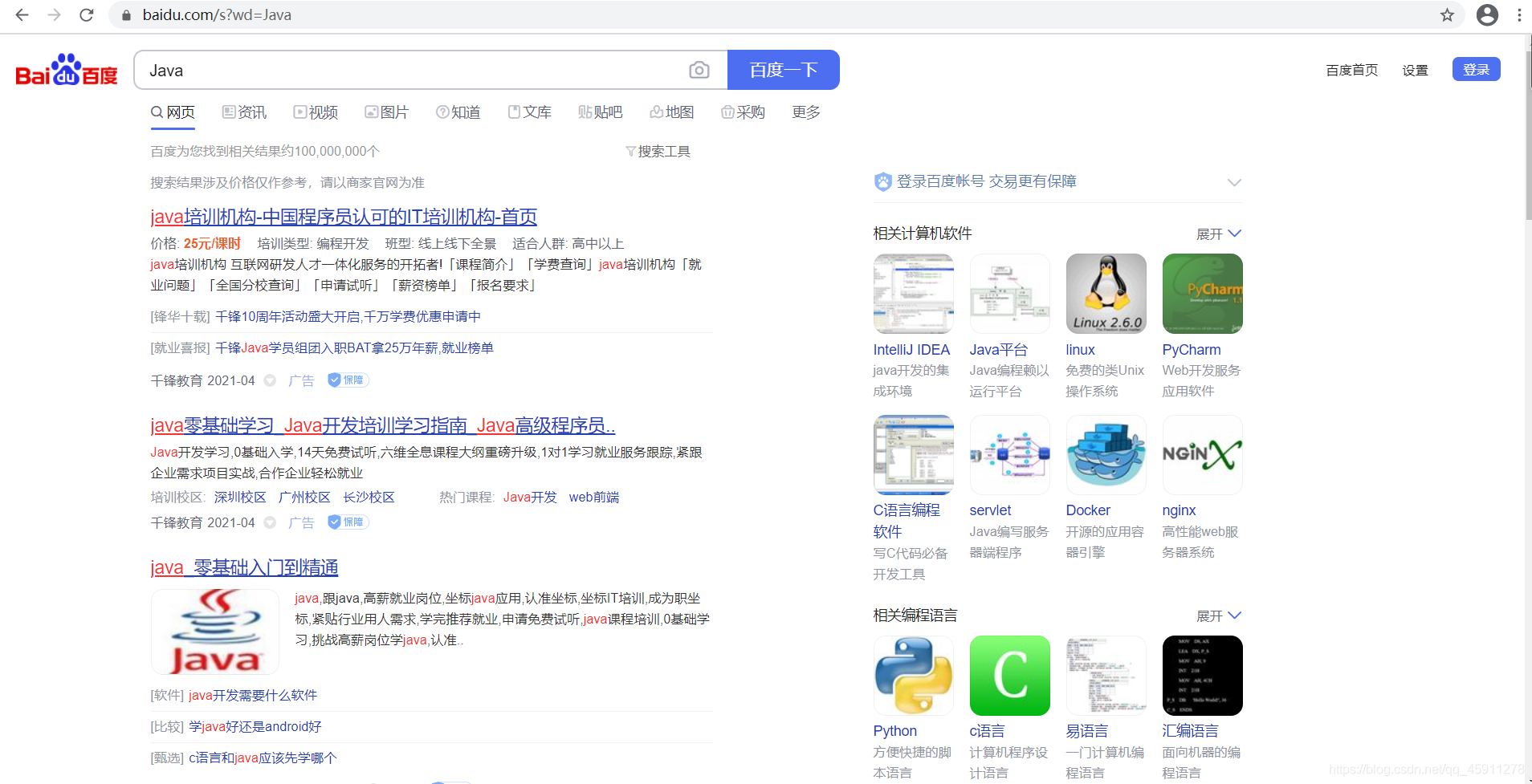1532x784 pixels.
Task: Go back to the previous page
Action: [22, 15]
